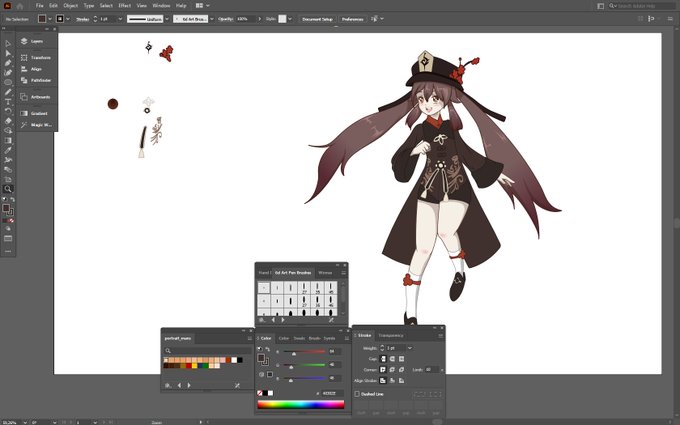The width and height of the screenshot is (680, 425).
Task: Open stroke weight dropdown in control bar
Action: (x=120, y=19)
